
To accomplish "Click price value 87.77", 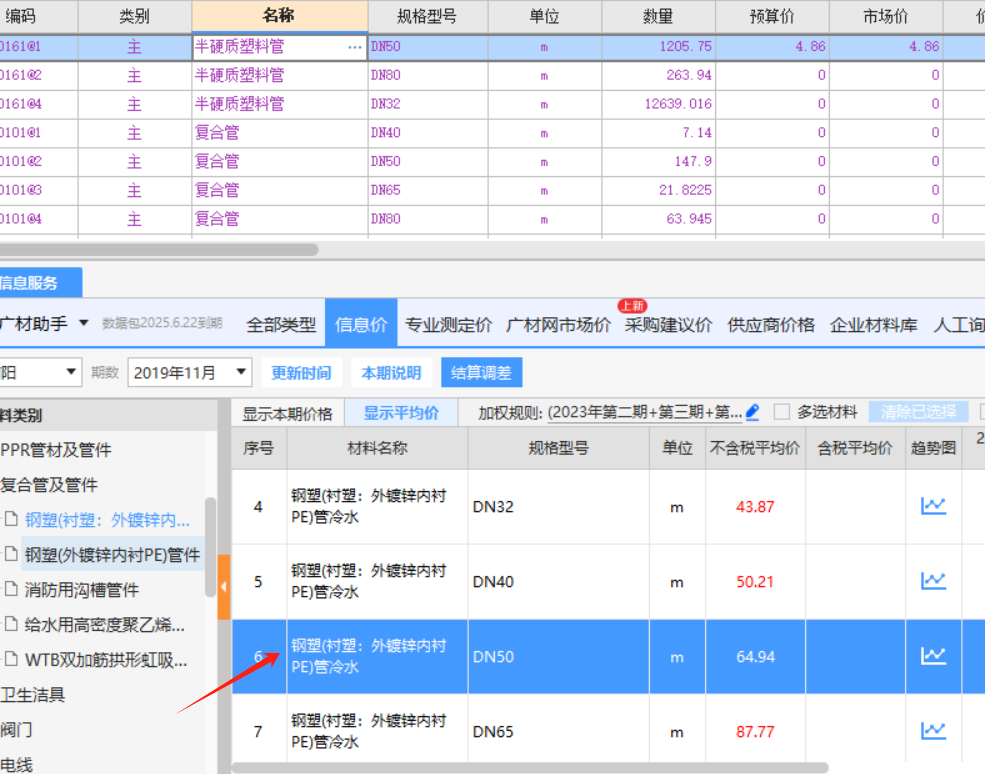I will [x=755, y=732].
